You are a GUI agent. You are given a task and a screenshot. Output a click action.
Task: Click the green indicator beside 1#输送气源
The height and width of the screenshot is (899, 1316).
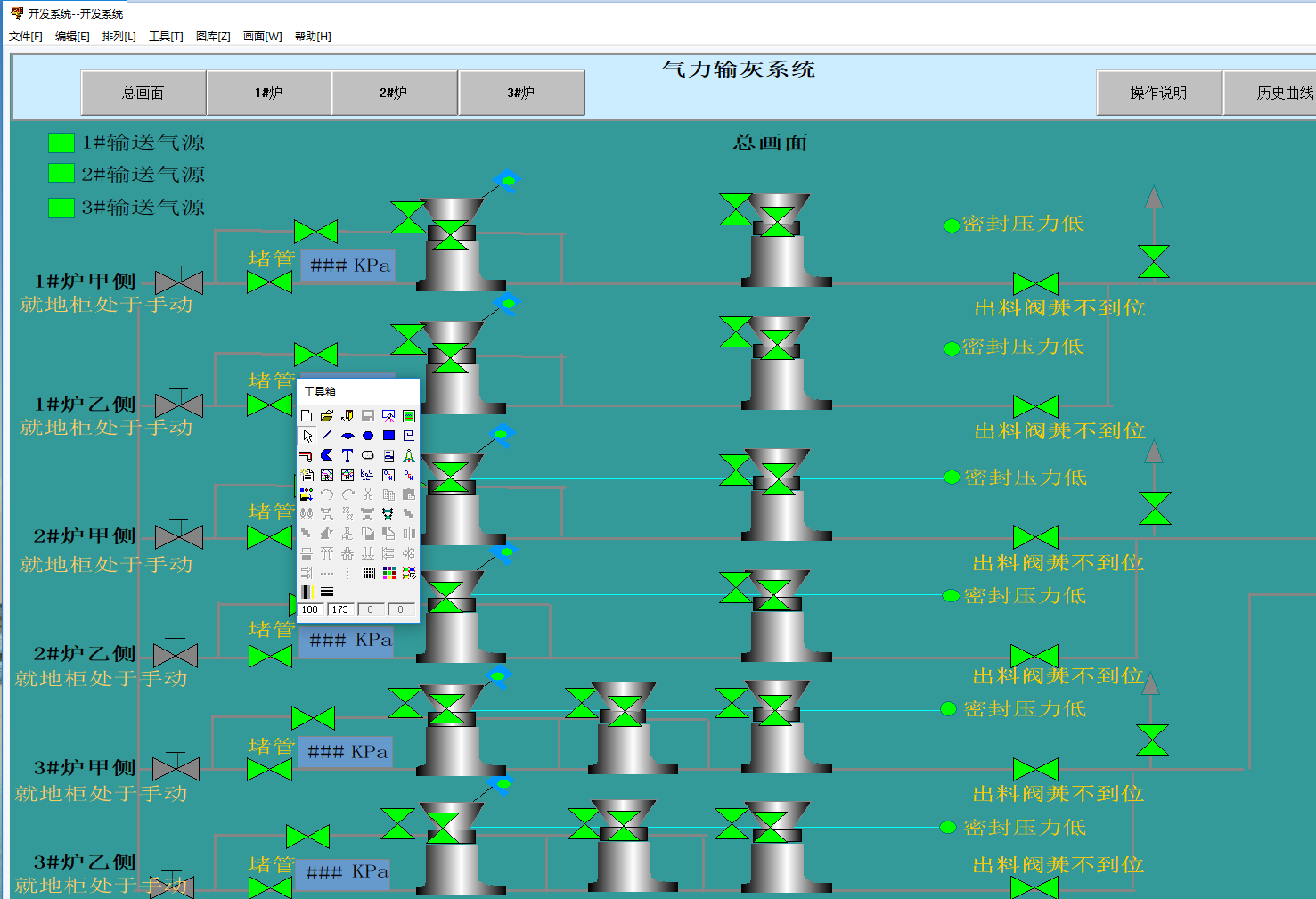point(61,143)
